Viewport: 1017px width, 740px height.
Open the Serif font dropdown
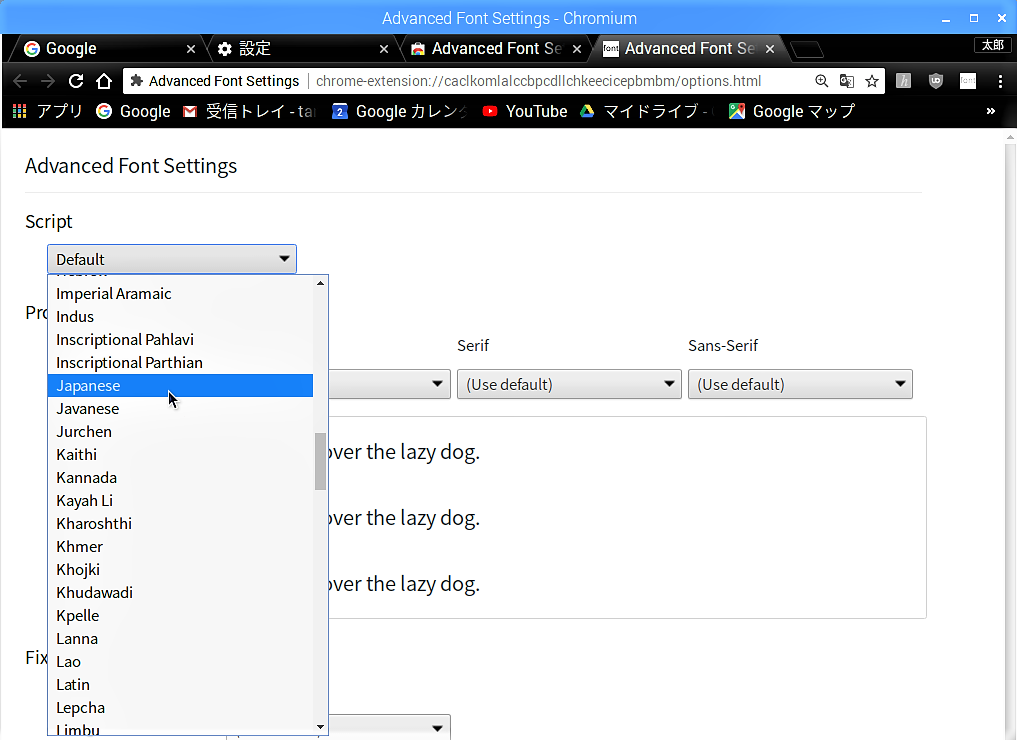[569, 384]
